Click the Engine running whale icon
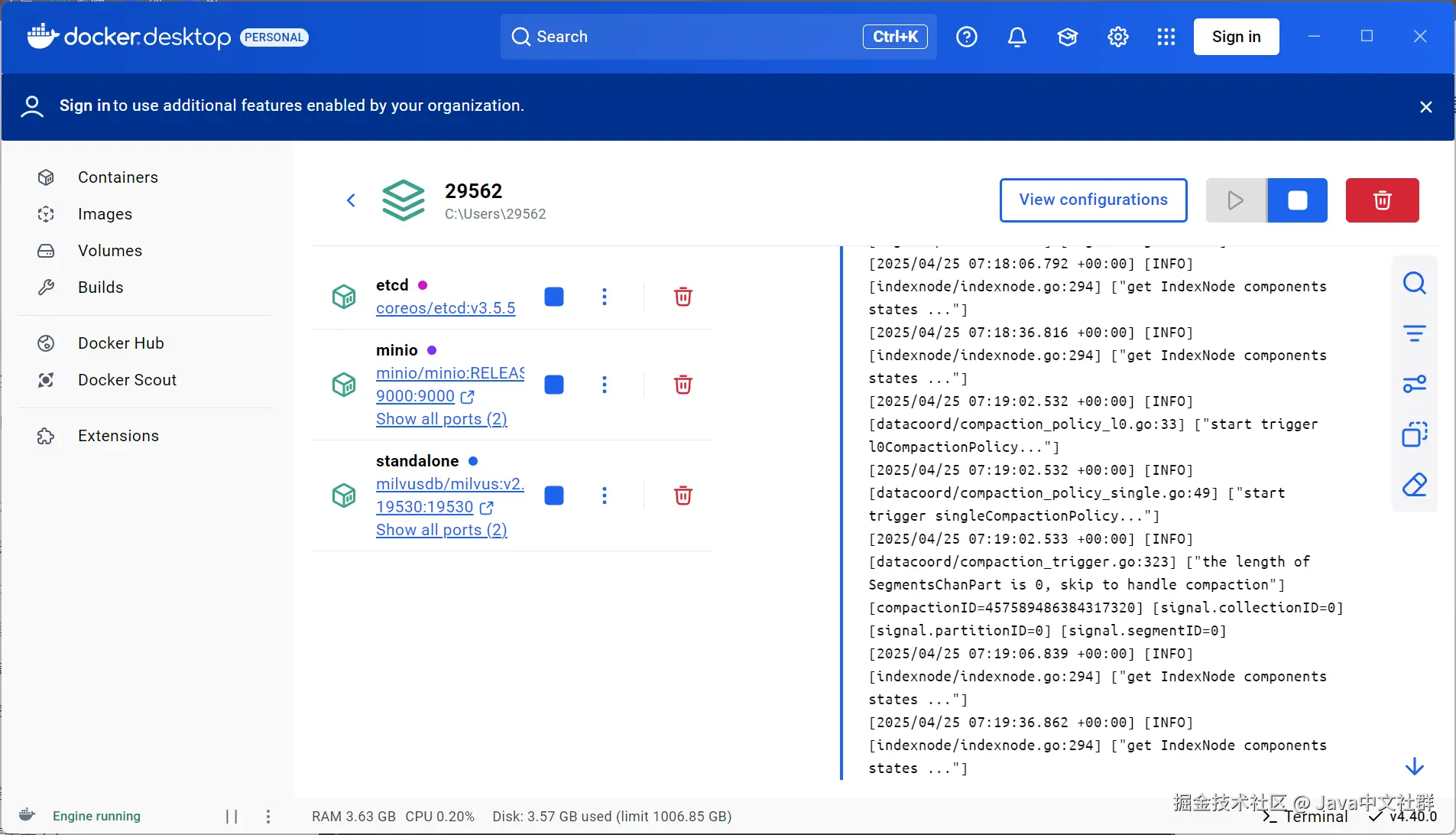1456x835 pixels. click(x=27, y=815)
